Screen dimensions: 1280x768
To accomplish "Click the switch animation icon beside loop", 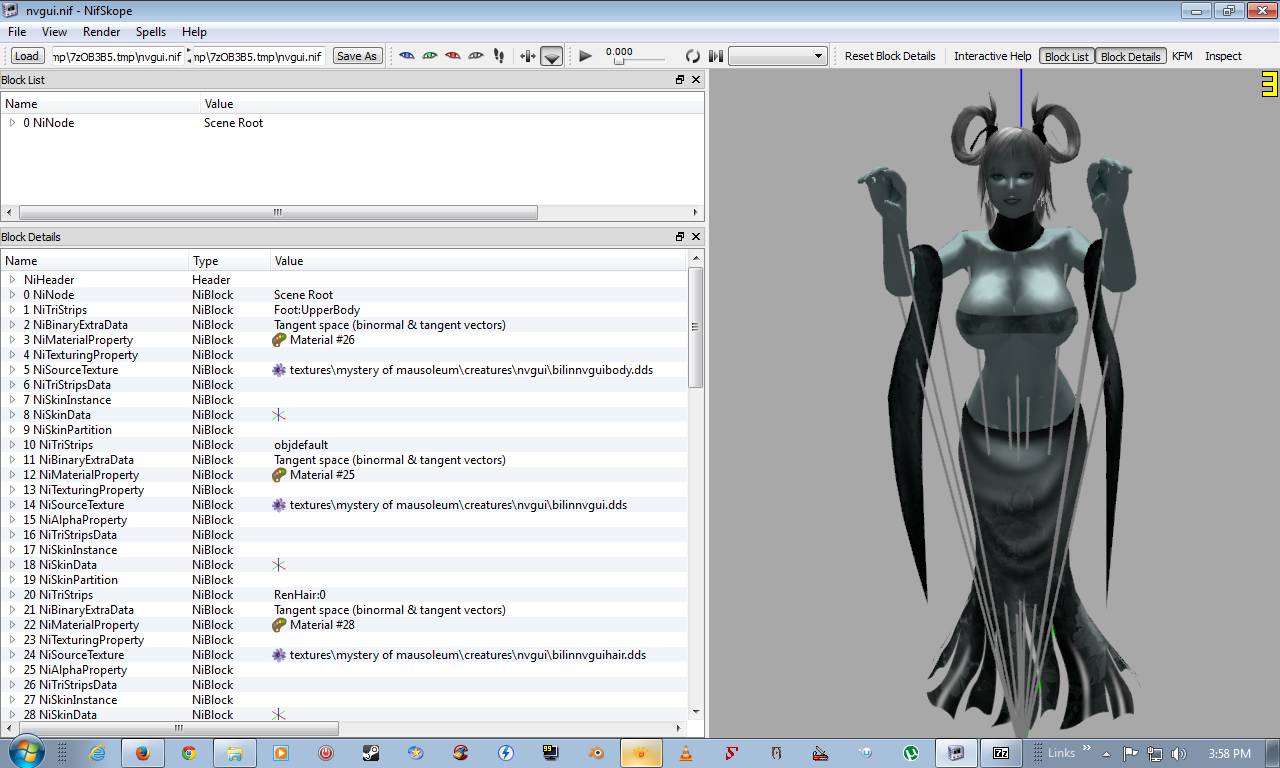I will [x=716, y=56].
